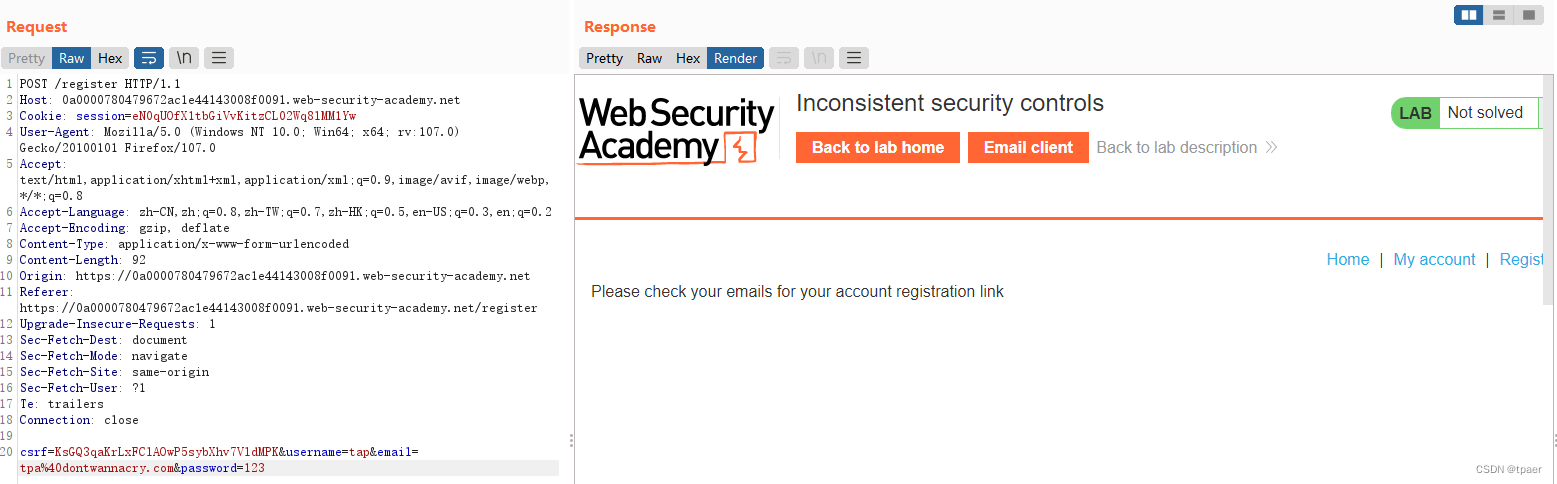This screenshot has height=484, width=1557.
Task: Select side-by-side split layout icon
Action: (x=1468, y=15)
